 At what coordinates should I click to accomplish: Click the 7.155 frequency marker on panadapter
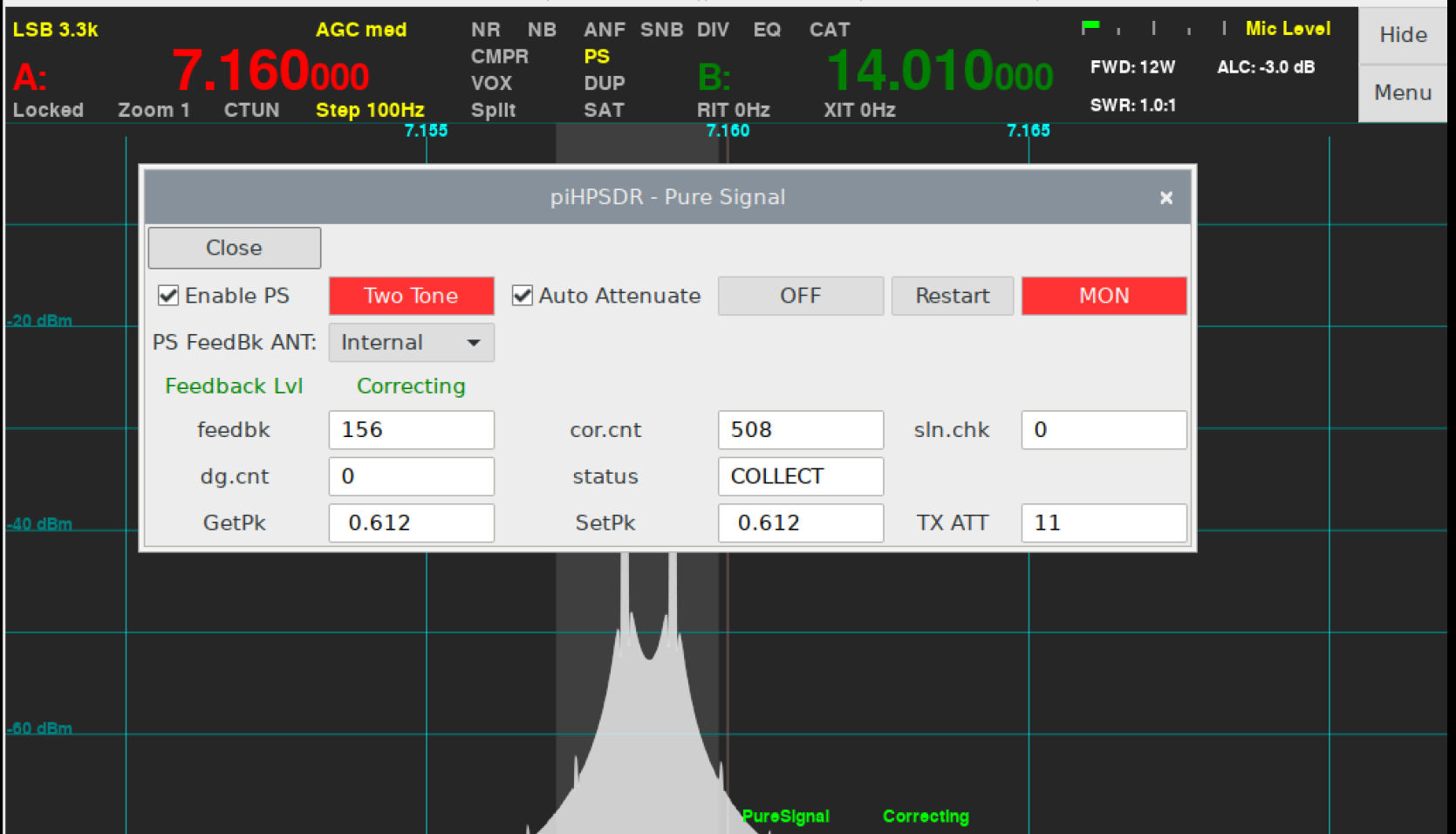pyautogui.click(x=426, y=131)
